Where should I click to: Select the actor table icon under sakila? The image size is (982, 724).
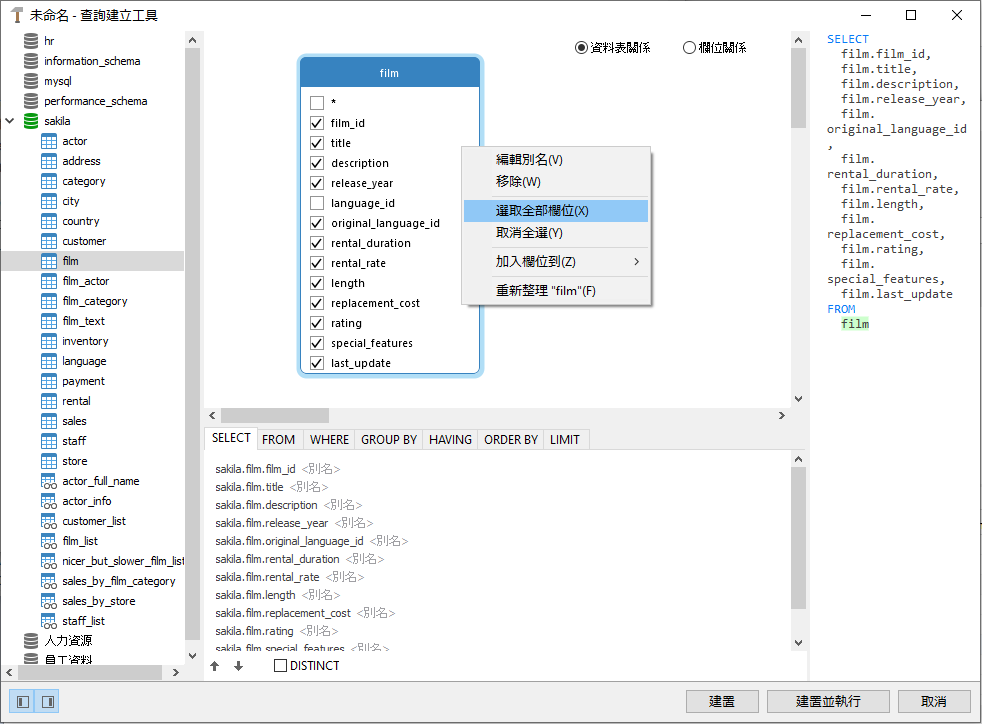[x=49, y=141]
